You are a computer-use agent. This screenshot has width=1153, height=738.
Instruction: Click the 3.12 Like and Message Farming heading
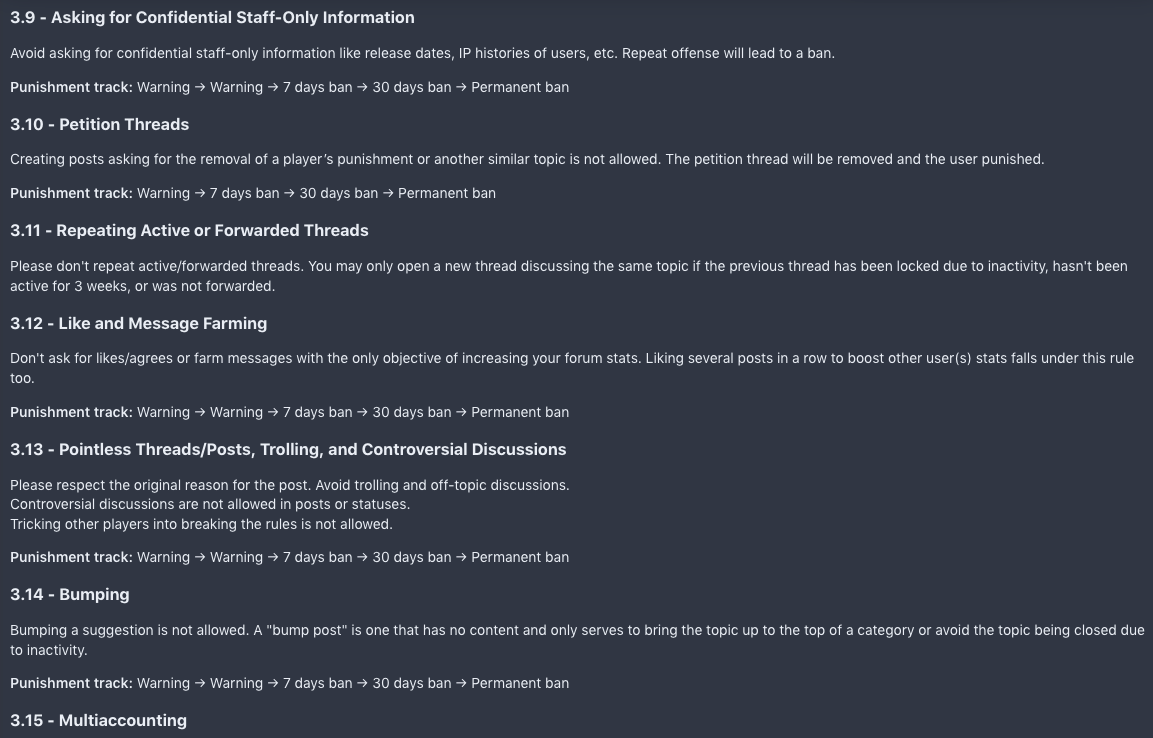138,323
